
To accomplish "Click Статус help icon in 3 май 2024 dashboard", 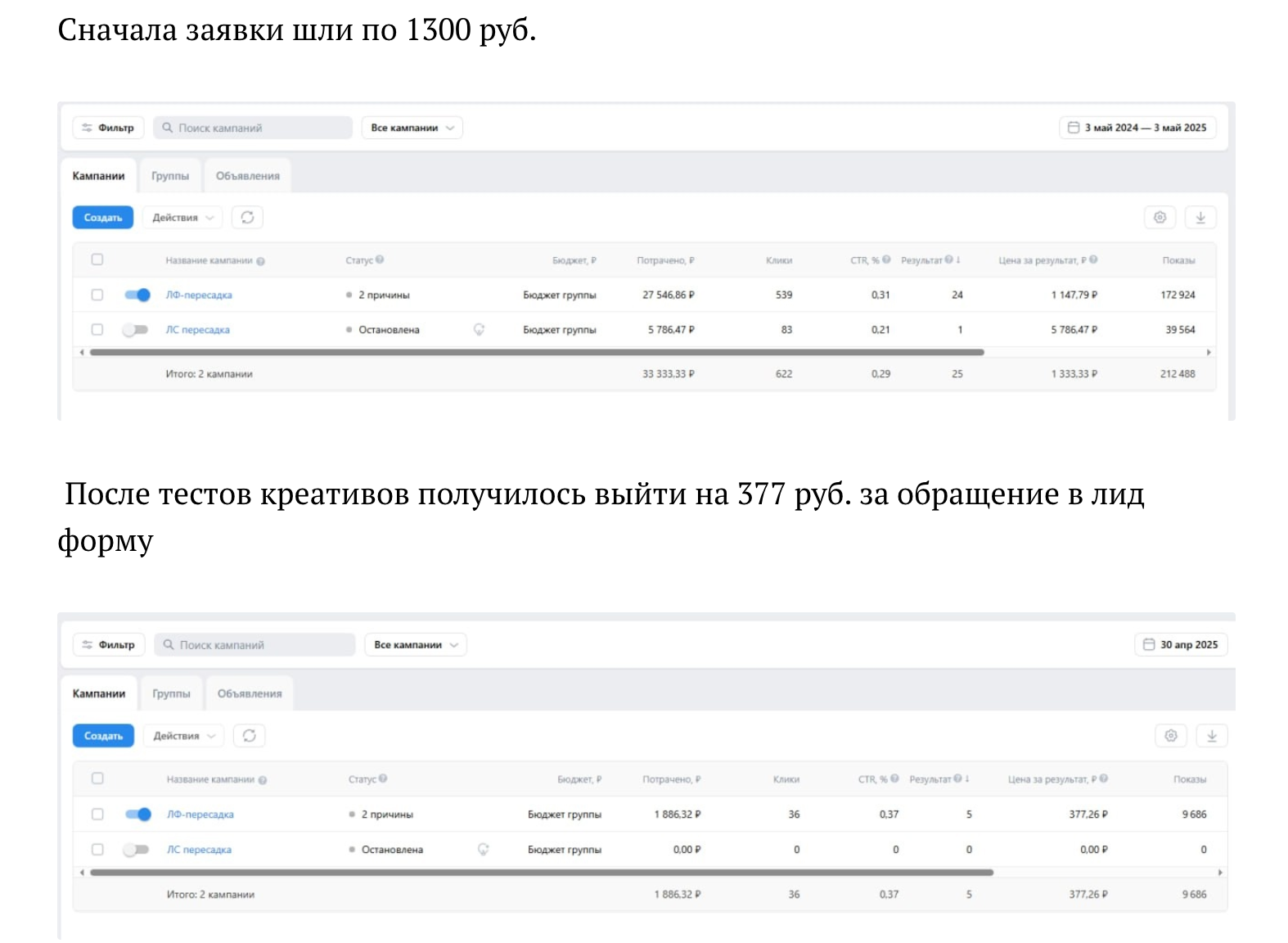I will click(380, 260).
